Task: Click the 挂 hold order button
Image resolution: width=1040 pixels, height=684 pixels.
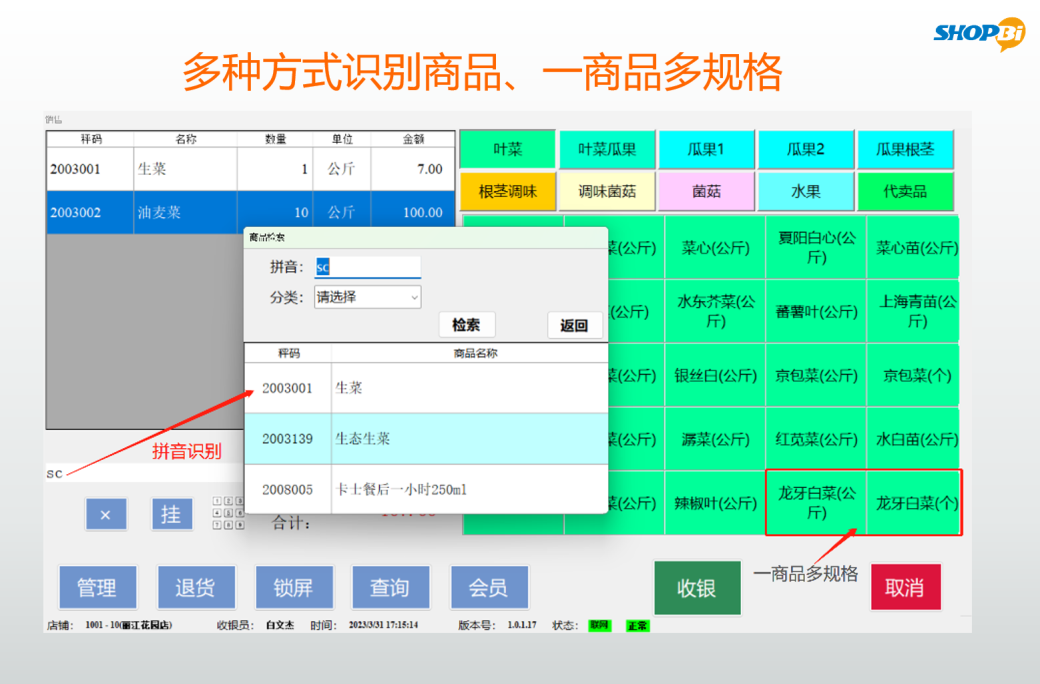Action: click(172, 514)
